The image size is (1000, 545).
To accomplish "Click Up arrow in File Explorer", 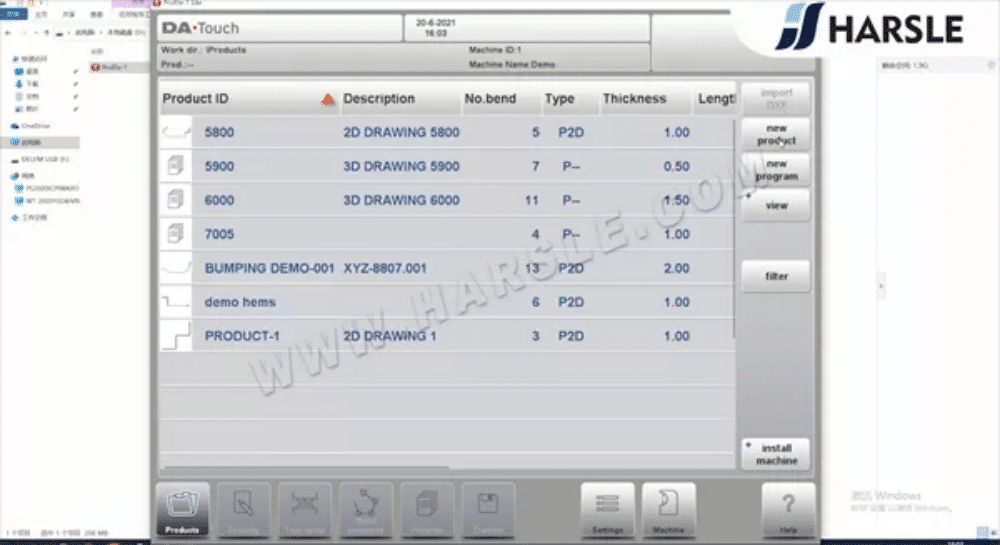I will point(47,33).
